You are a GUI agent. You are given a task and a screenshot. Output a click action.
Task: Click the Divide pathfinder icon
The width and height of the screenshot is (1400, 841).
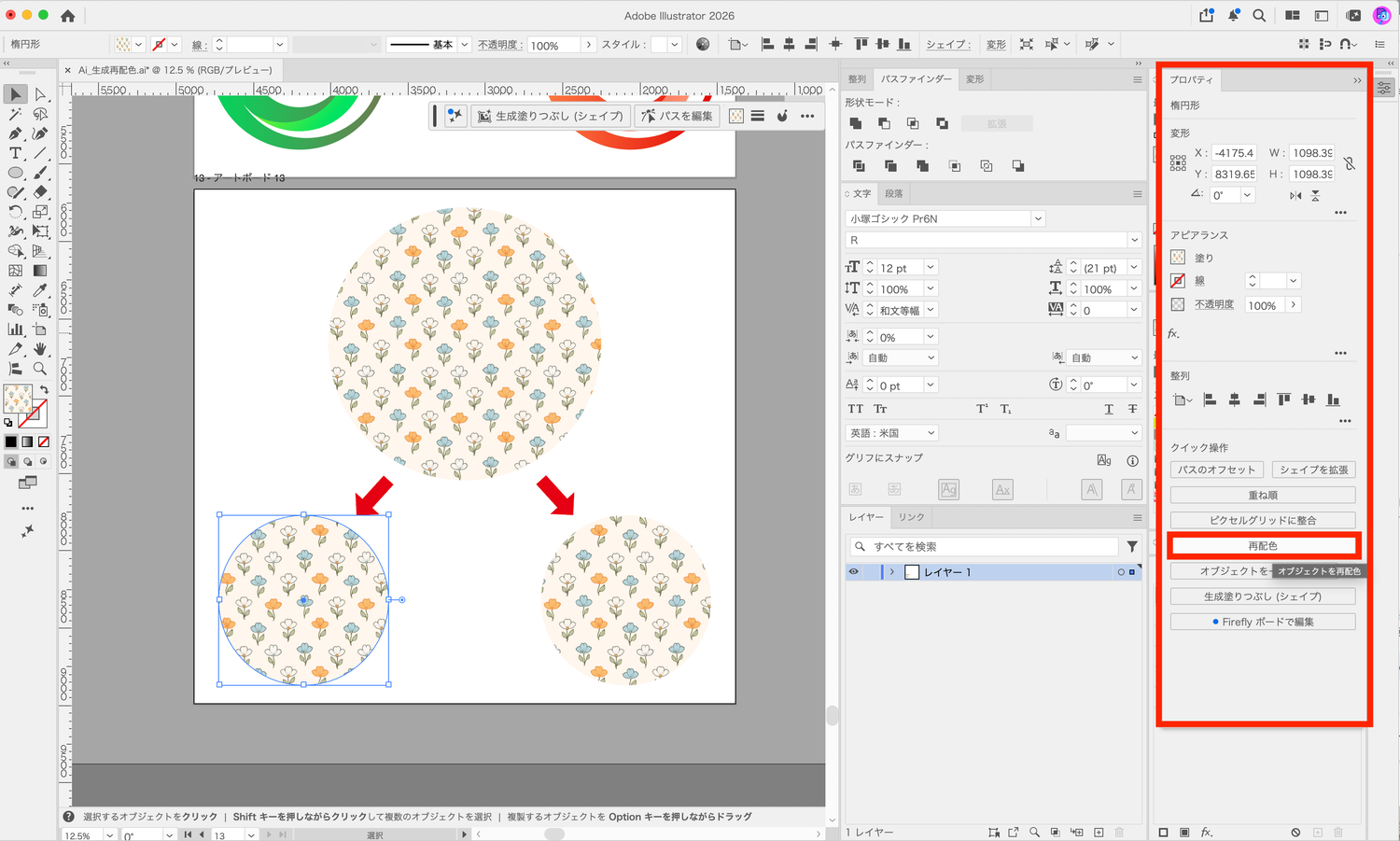point(859,166)
